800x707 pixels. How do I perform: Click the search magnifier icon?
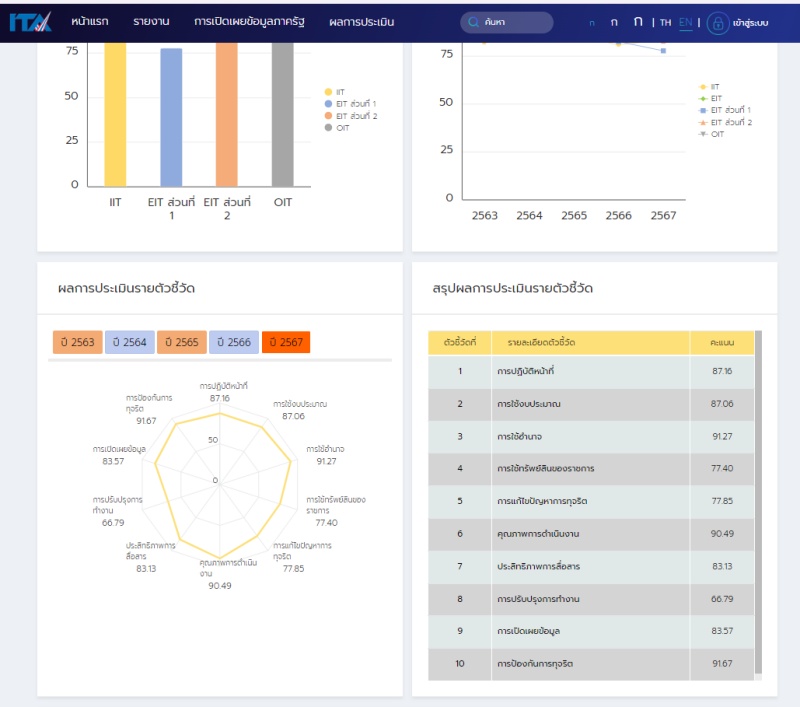(473, 22)
